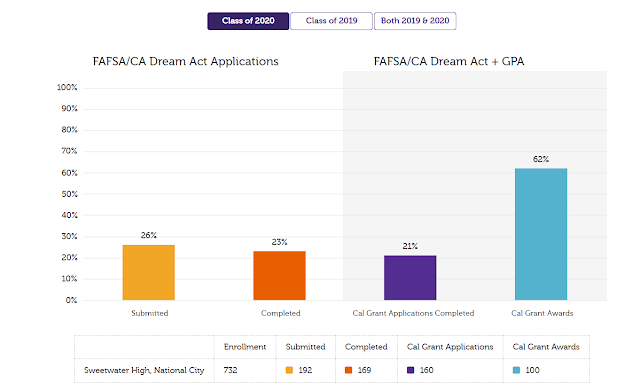Click the blue Cal Grant Awards bar
Viewport: 640px width, 391px height.
point(541,234)
